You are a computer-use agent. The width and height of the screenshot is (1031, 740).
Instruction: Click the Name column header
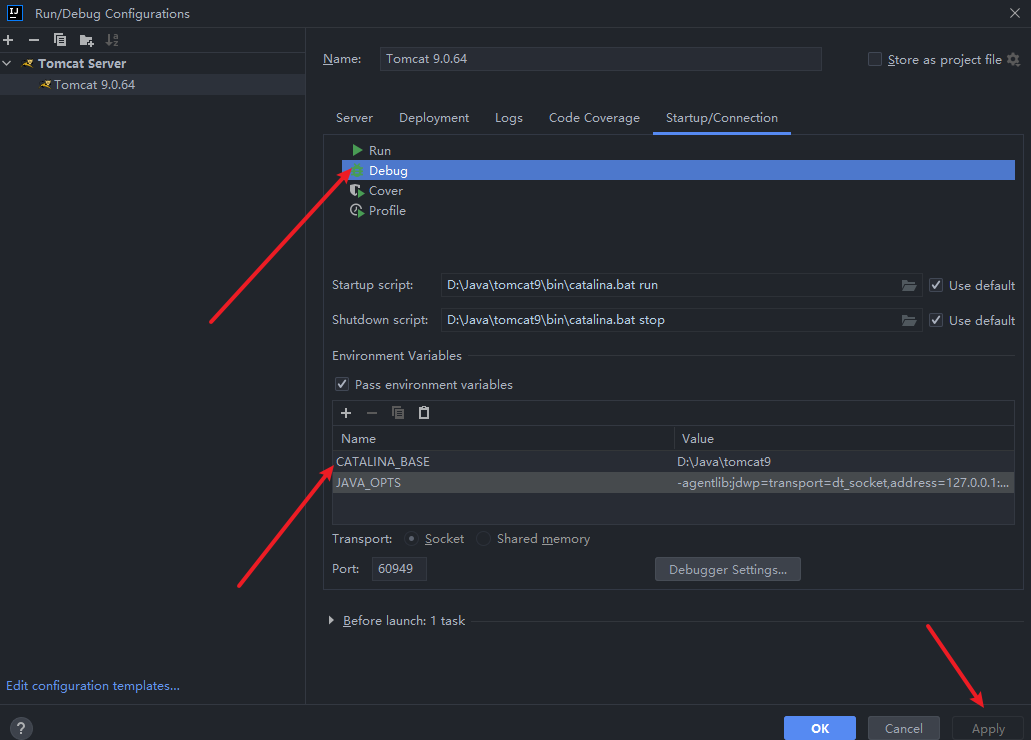pyautogui.click(x=504, y=439)
